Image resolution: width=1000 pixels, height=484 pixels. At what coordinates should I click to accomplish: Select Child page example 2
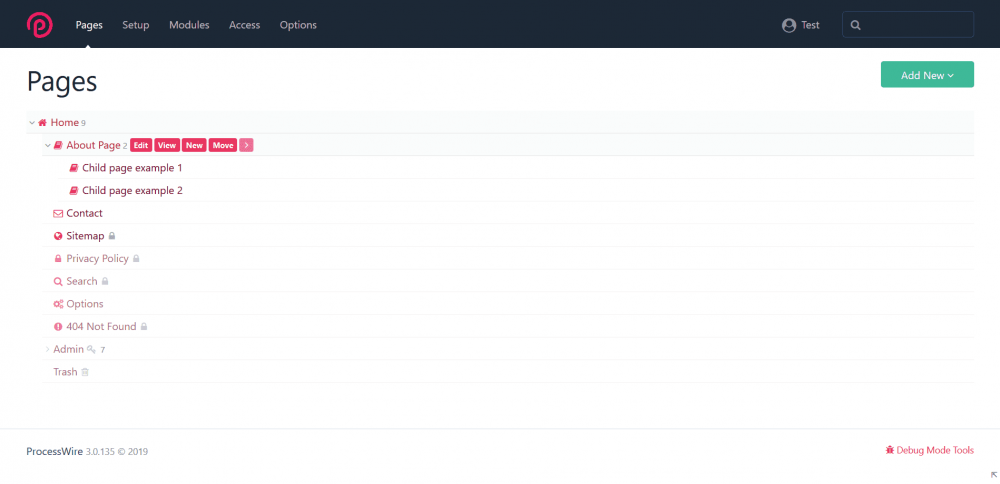click(132, 191)
